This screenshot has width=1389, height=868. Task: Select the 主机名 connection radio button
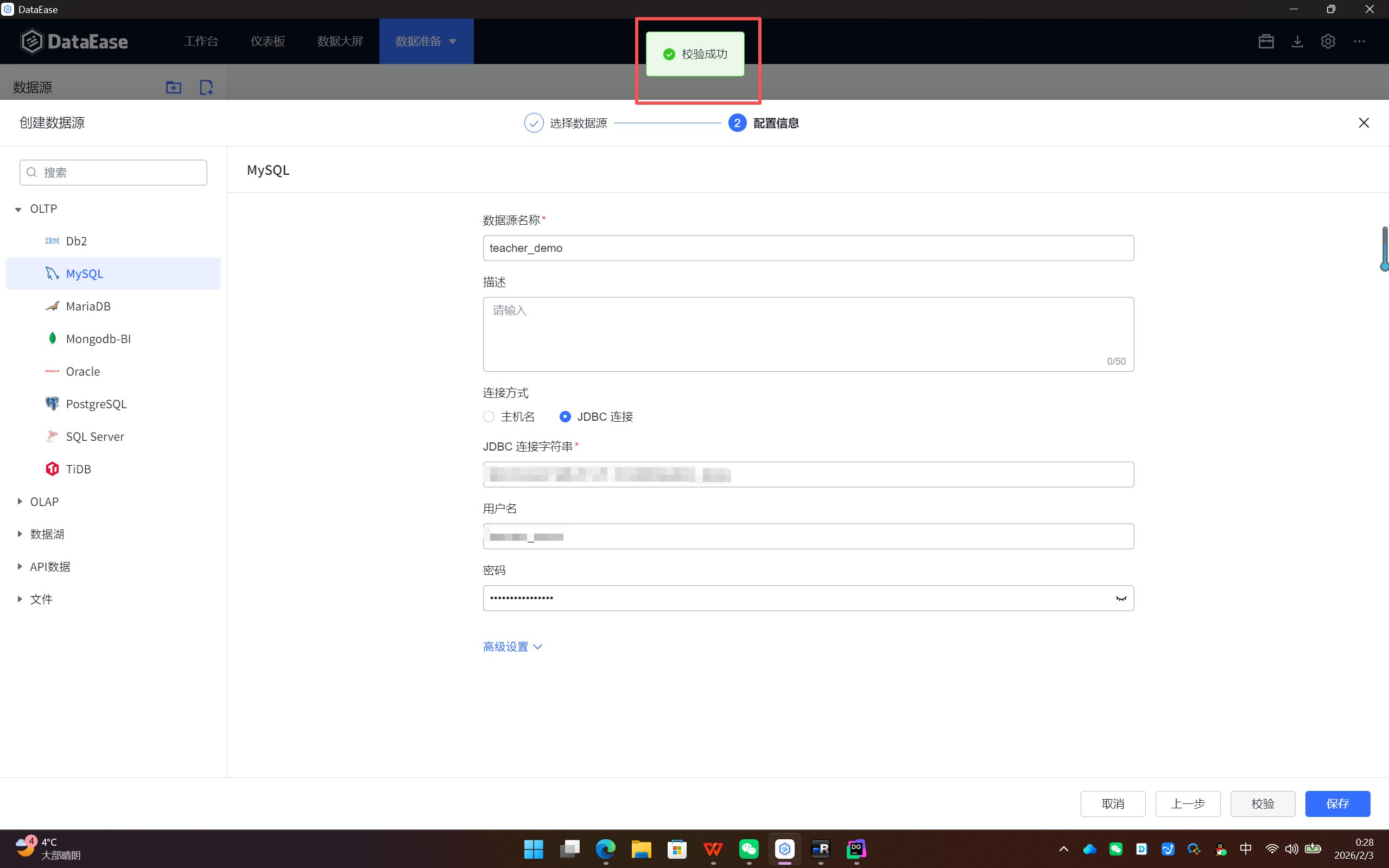coord(489,417)
